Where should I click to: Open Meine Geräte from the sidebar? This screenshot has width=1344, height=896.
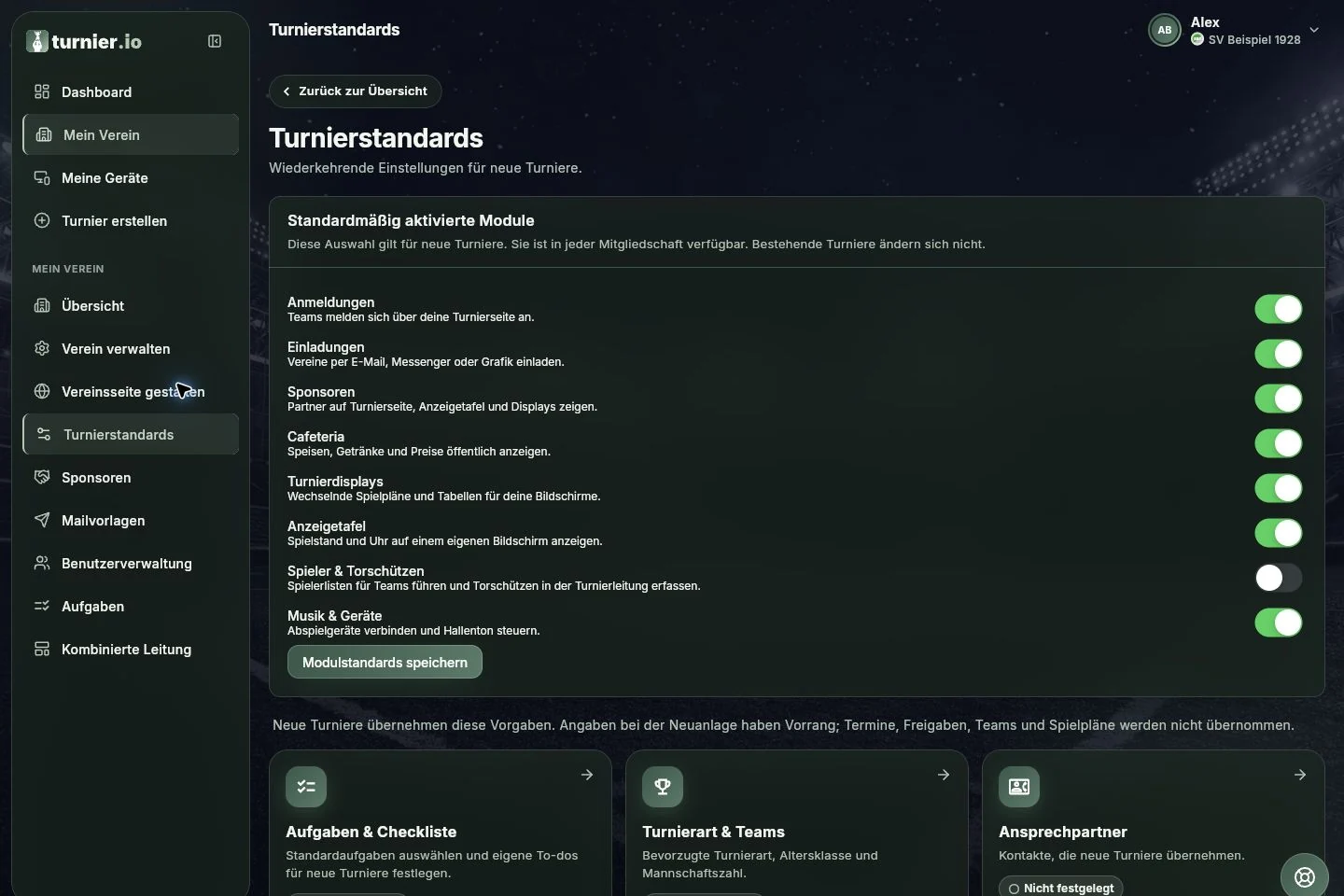[131, 177]
